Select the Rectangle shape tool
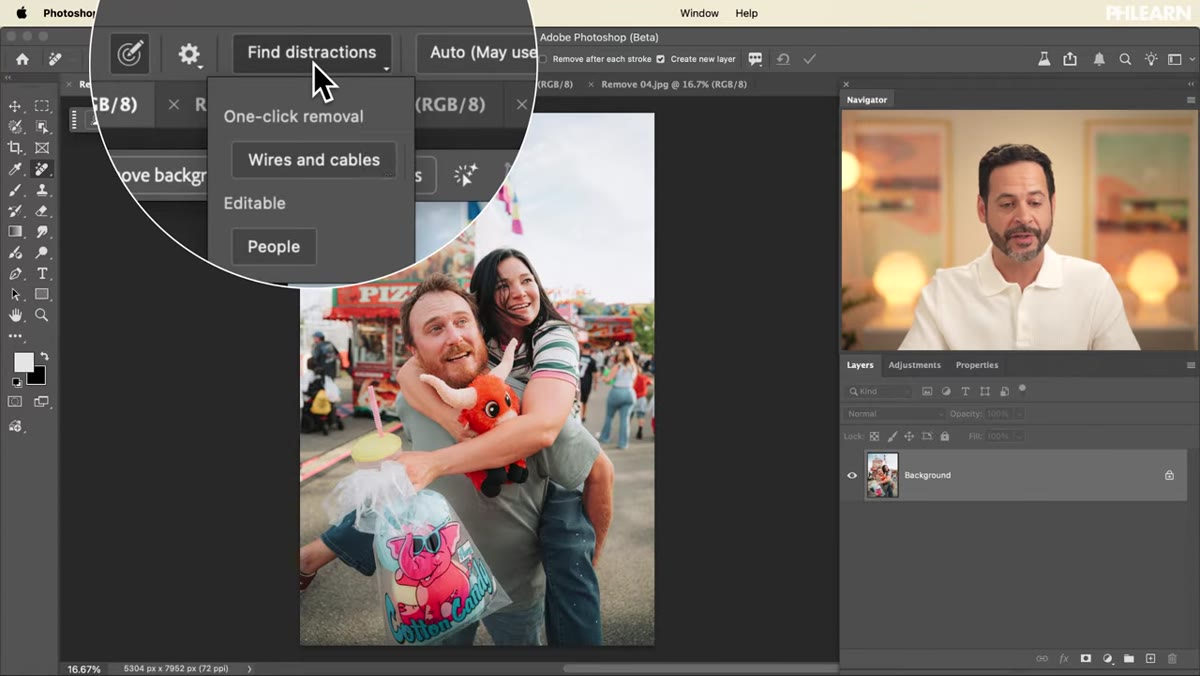The height and width of the screenshot is (676, 1200). coord(42,295)
